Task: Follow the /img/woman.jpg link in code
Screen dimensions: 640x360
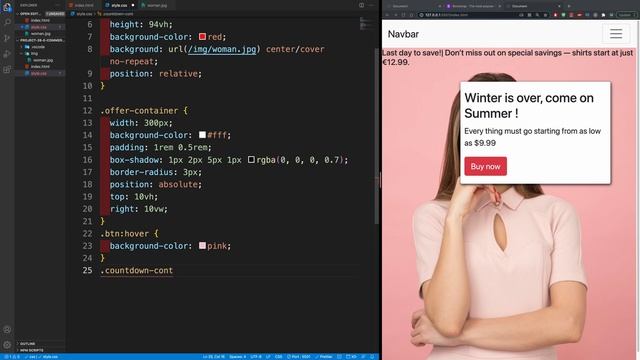Action: coord(222,49)
